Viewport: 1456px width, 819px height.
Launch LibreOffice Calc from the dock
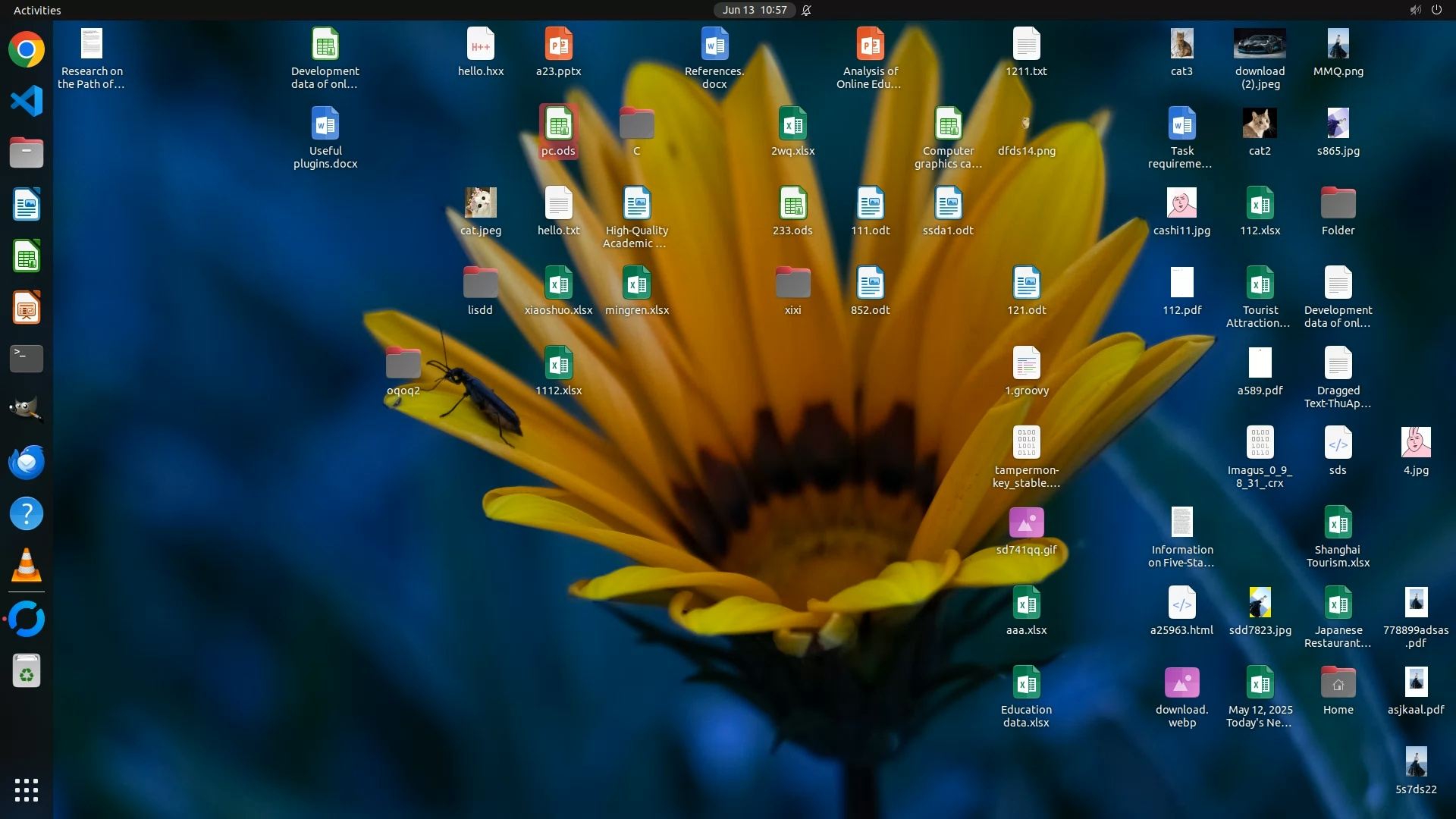pyautogui.click(x=27, y=256)
